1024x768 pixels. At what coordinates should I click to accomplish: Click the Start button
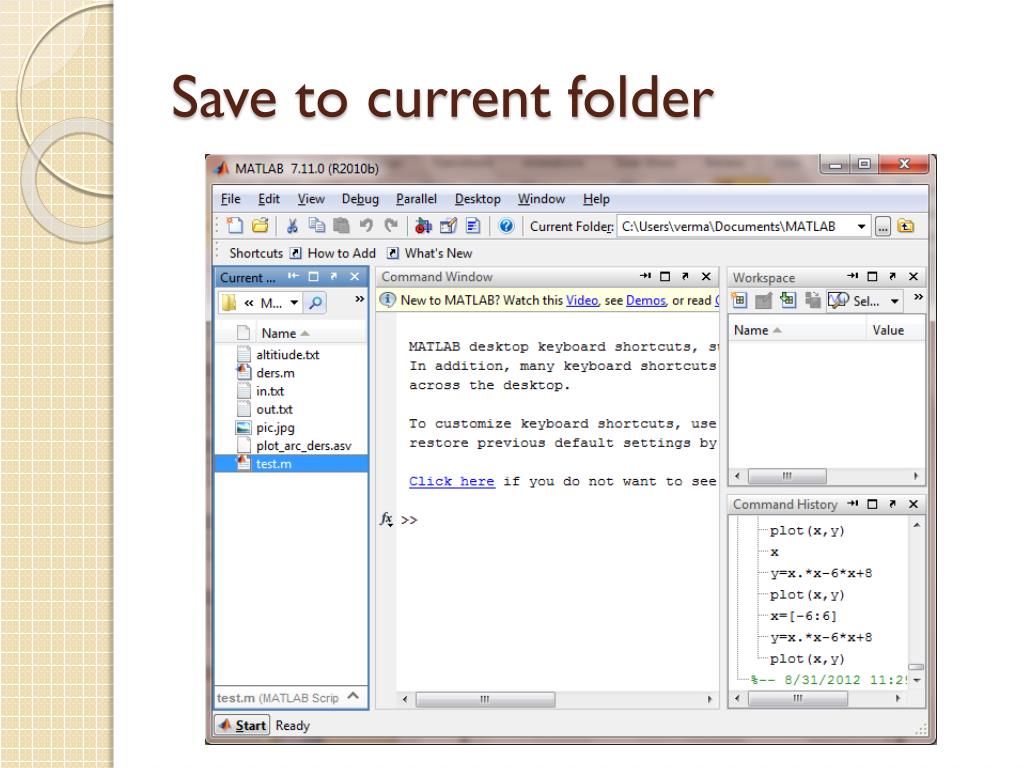click(242, 725)
